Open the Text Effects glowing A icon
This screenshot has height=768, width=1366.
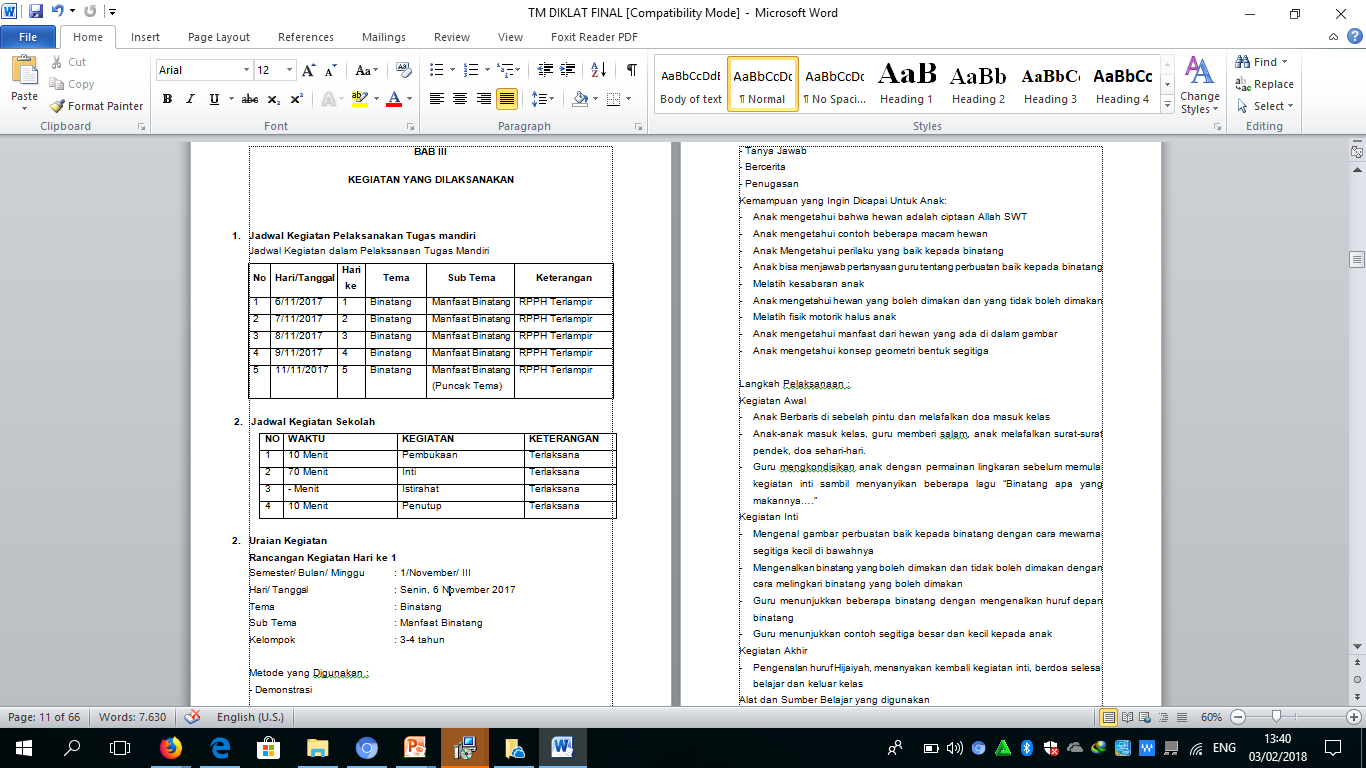pyautogui.click(x=328, y=99)
